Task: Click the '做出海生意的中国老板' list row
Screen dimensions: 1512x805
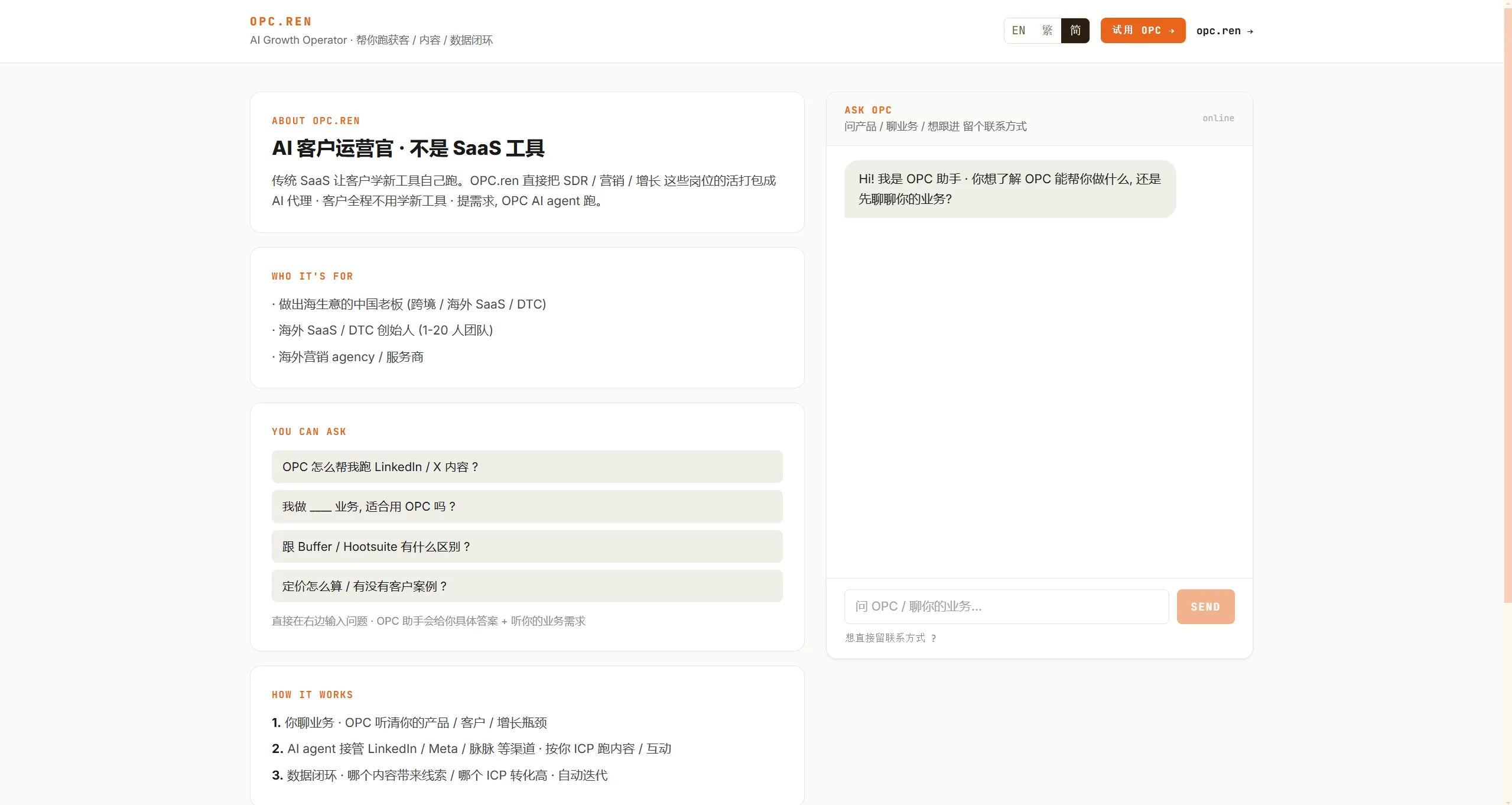Action: point(409,304)
